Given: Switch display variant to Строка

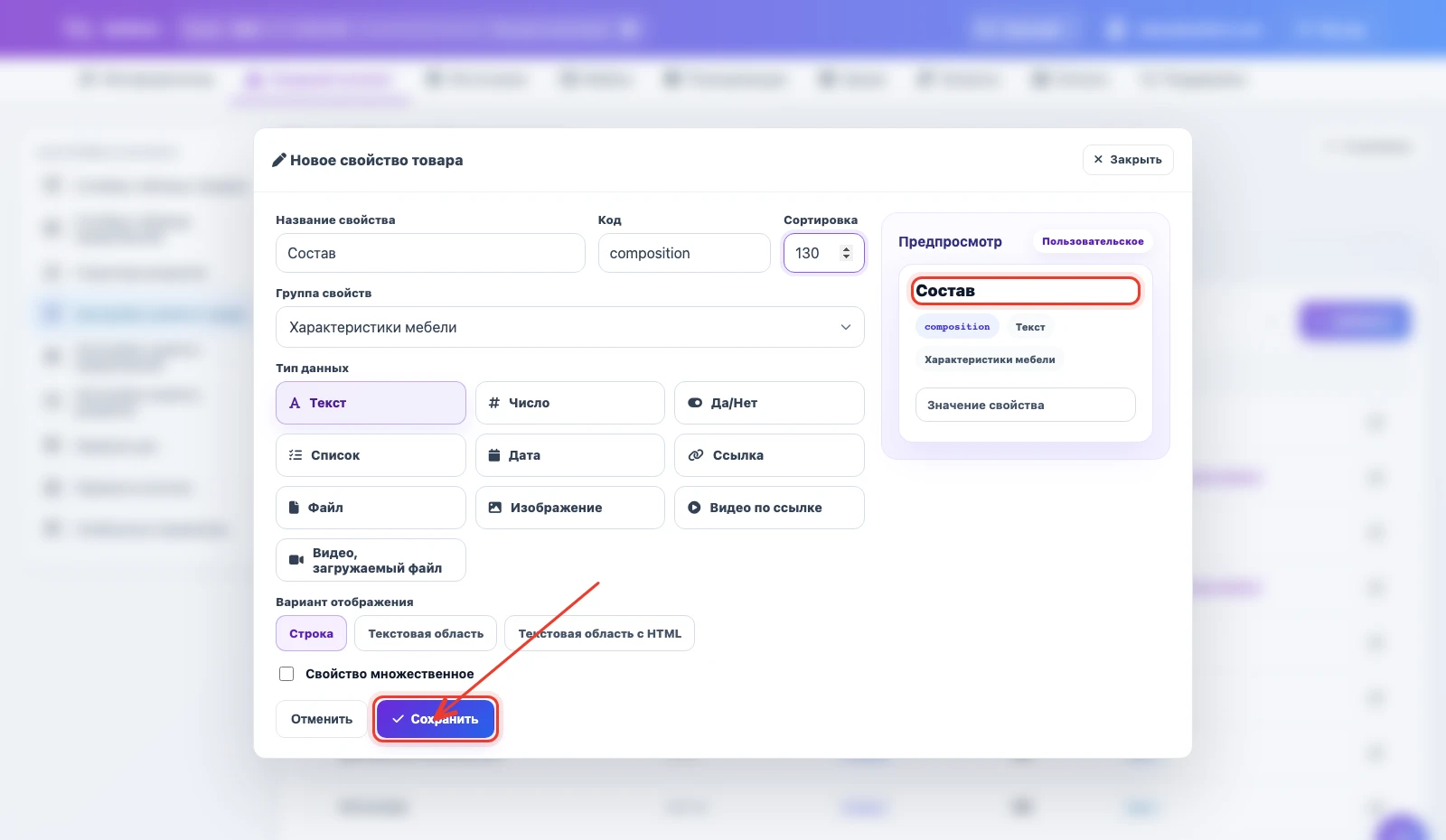Looking at the screenshot, I should point(311,633).
